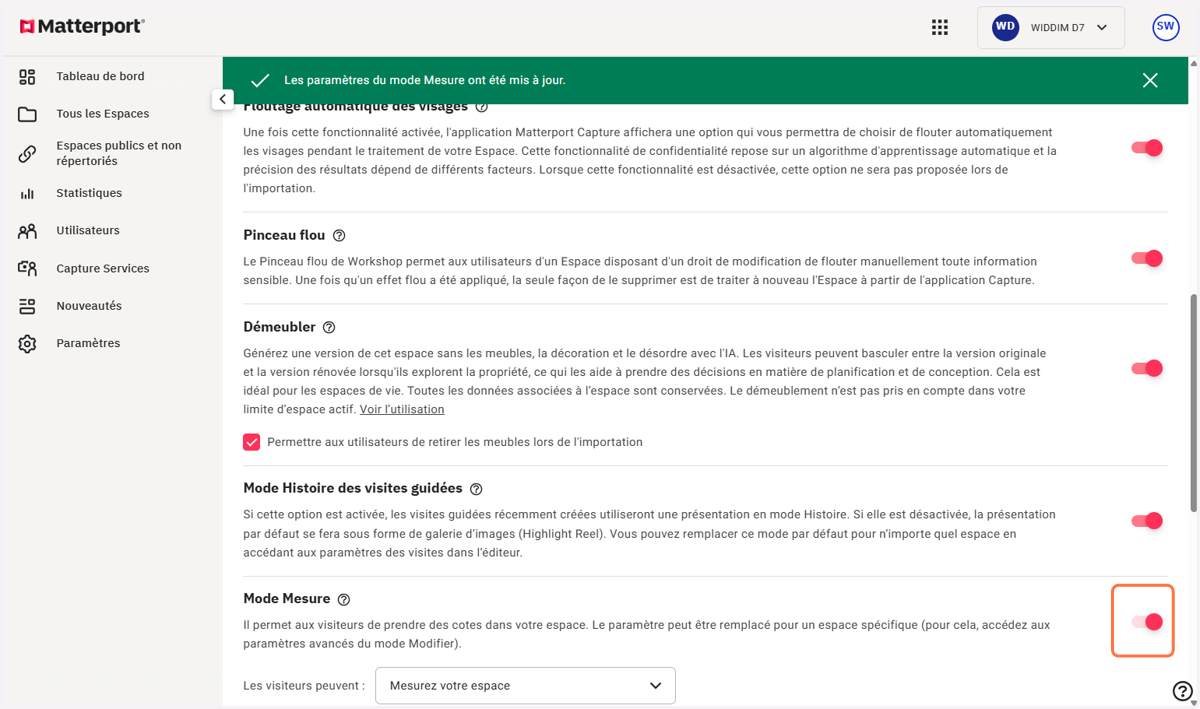Disable the Démeubler switch
Viewport: 1200px width, 709px height.
point(1147,368)
